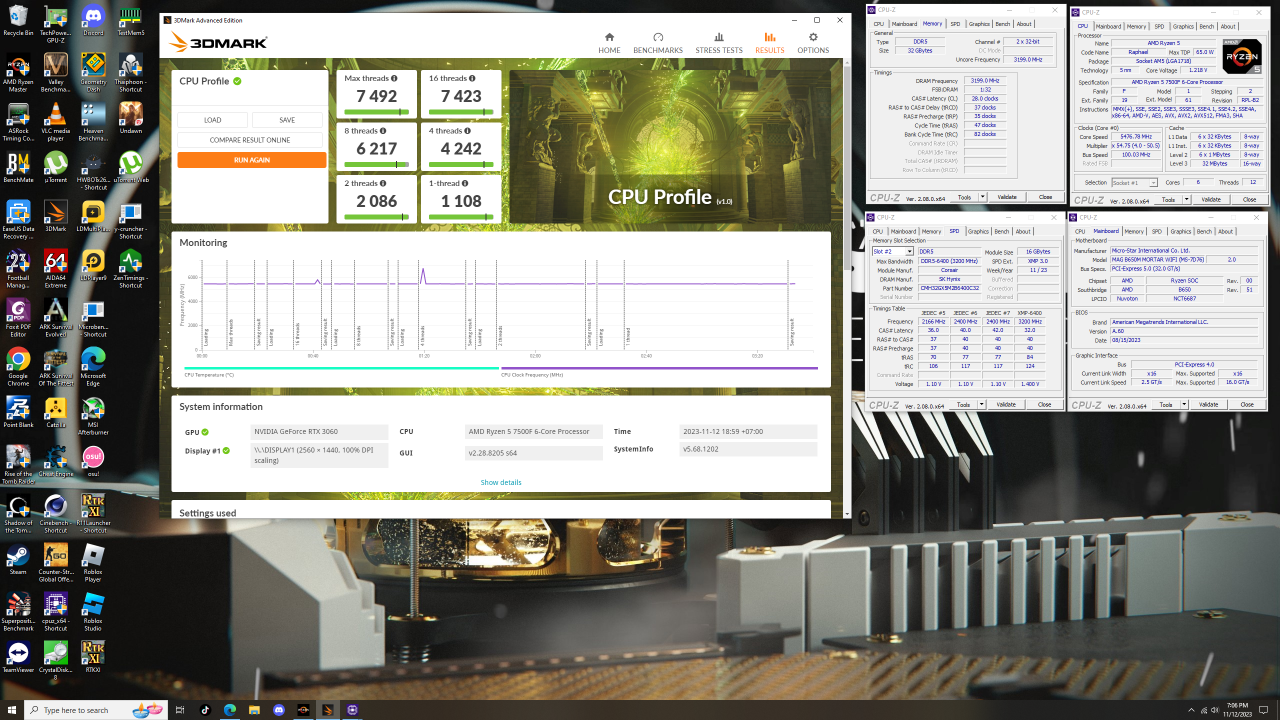The image size is (1280, 720).
Task: Open the OPTIONS gear in 3DMark
Action: coord(813,43)
